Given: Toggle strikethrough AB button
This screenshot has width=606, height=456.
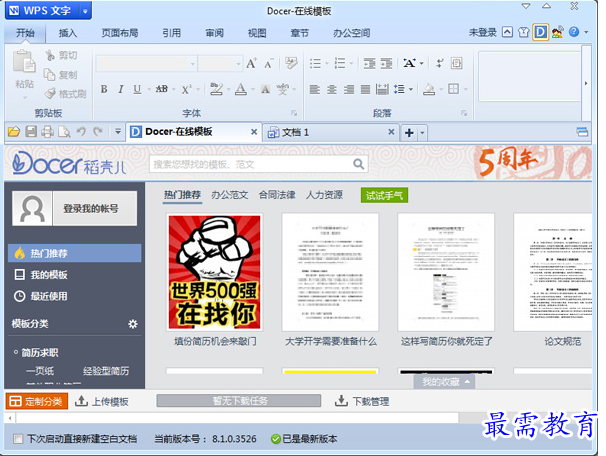Looking at the screenshot, I should 162,89.
